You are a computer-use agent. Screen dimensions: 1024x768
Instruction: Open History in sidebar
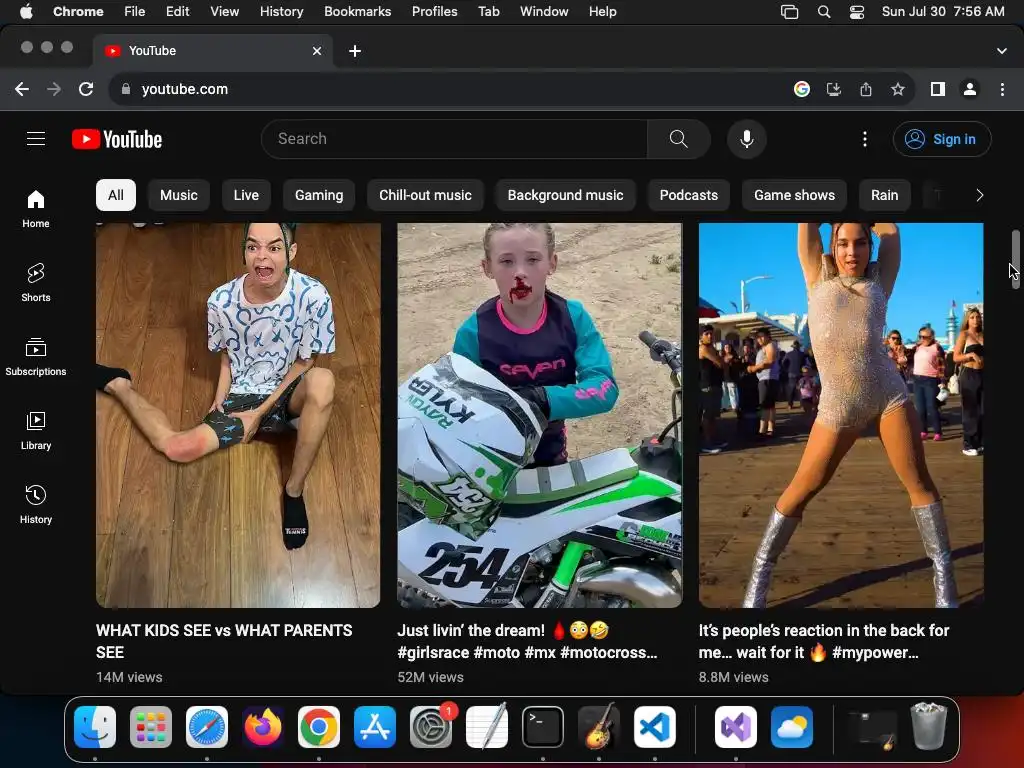(36, 504)
